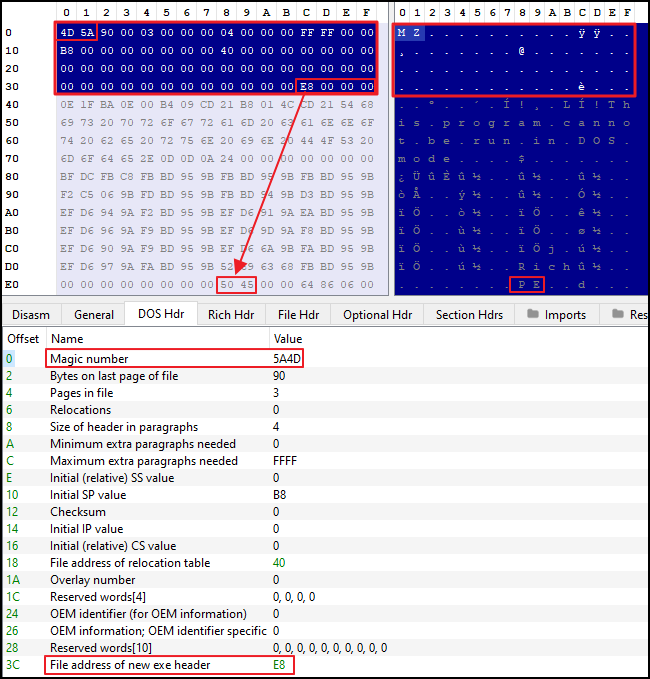Edit the 5A4D magic number value
The image size is (650, 679).
pyautogui.click(x=287, y=359)
